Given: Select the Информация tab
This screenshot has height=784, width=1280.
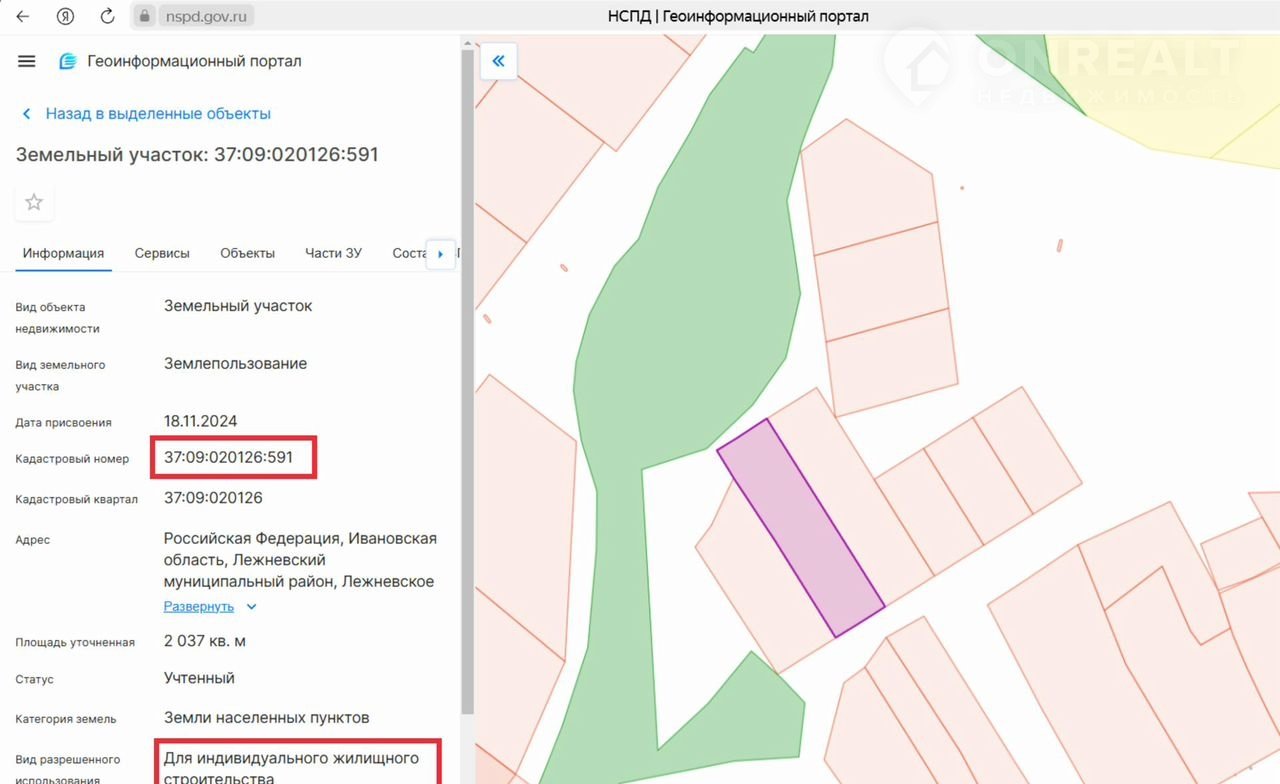Looking at the screenshot, I should tap(63, 253).
